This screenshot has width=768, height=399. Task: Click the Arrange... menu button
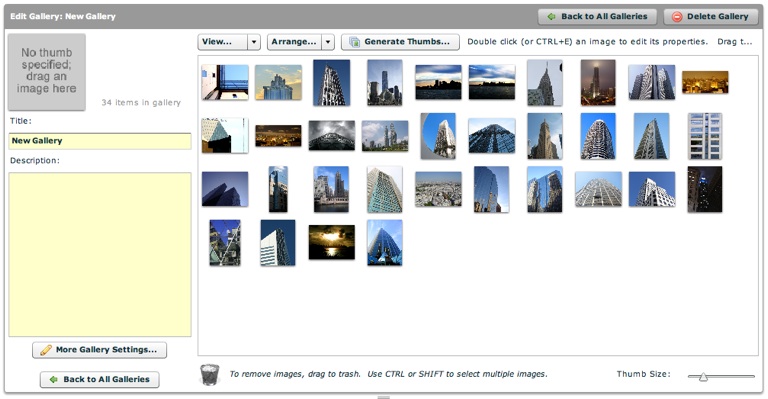pyautogui.click(x=294, y=42)
